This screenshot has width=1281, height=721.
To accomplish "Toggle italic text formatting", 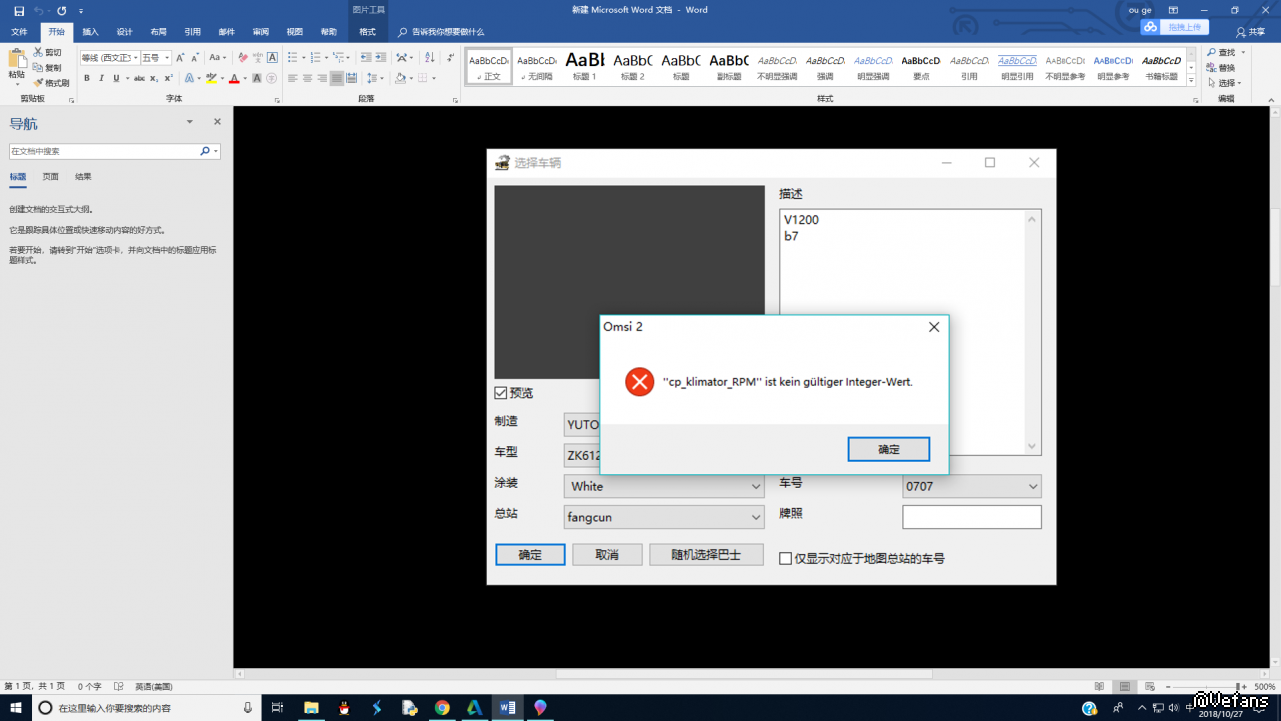I will pos(101,78).
